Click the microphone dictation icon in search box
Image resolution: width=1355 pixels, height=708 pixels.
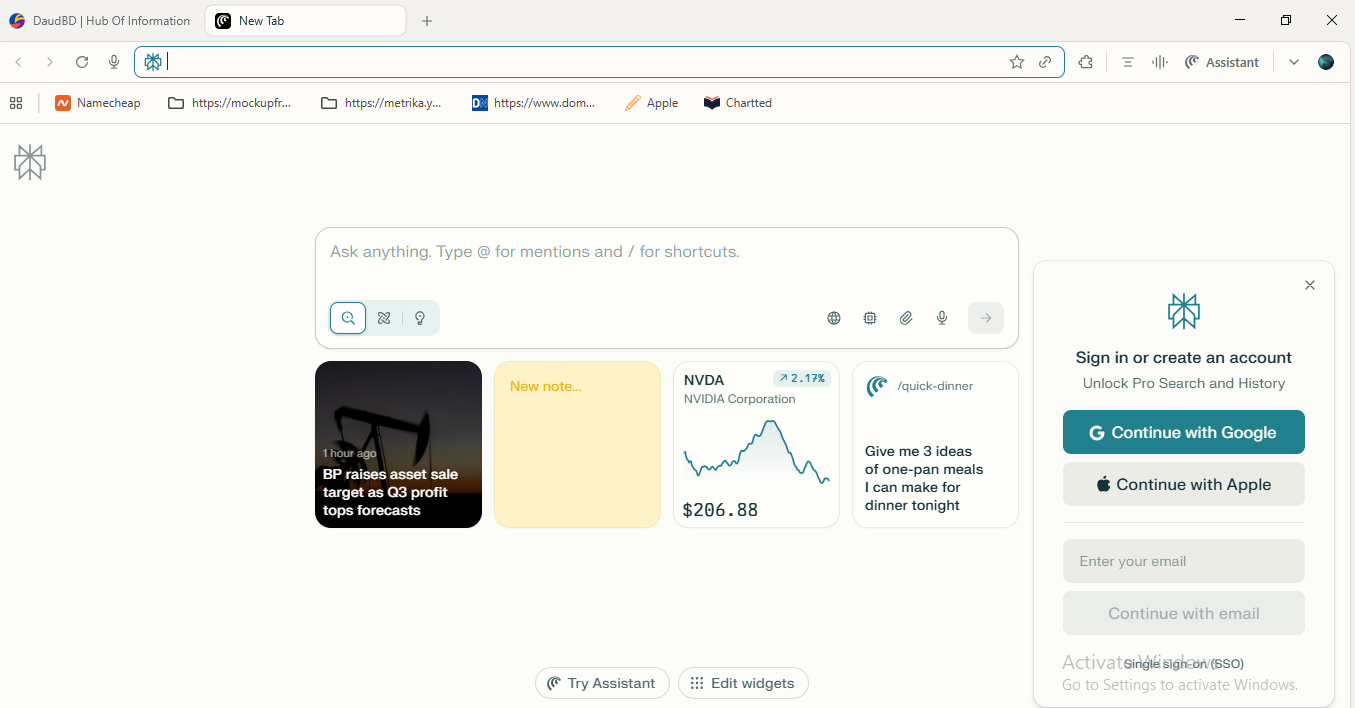[x=942, y=318]
